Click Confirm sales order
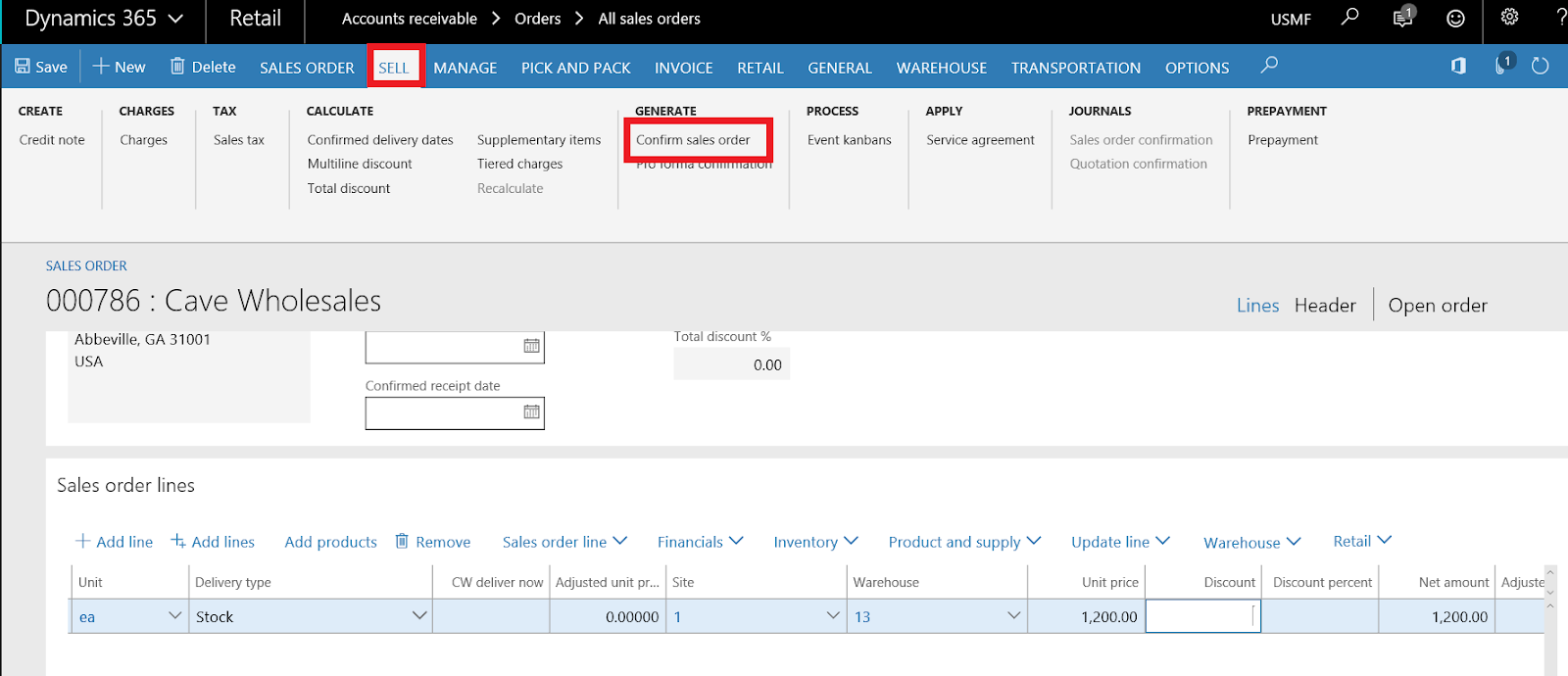The height and width of the screenshot is (676, 1568). [693, 140]
